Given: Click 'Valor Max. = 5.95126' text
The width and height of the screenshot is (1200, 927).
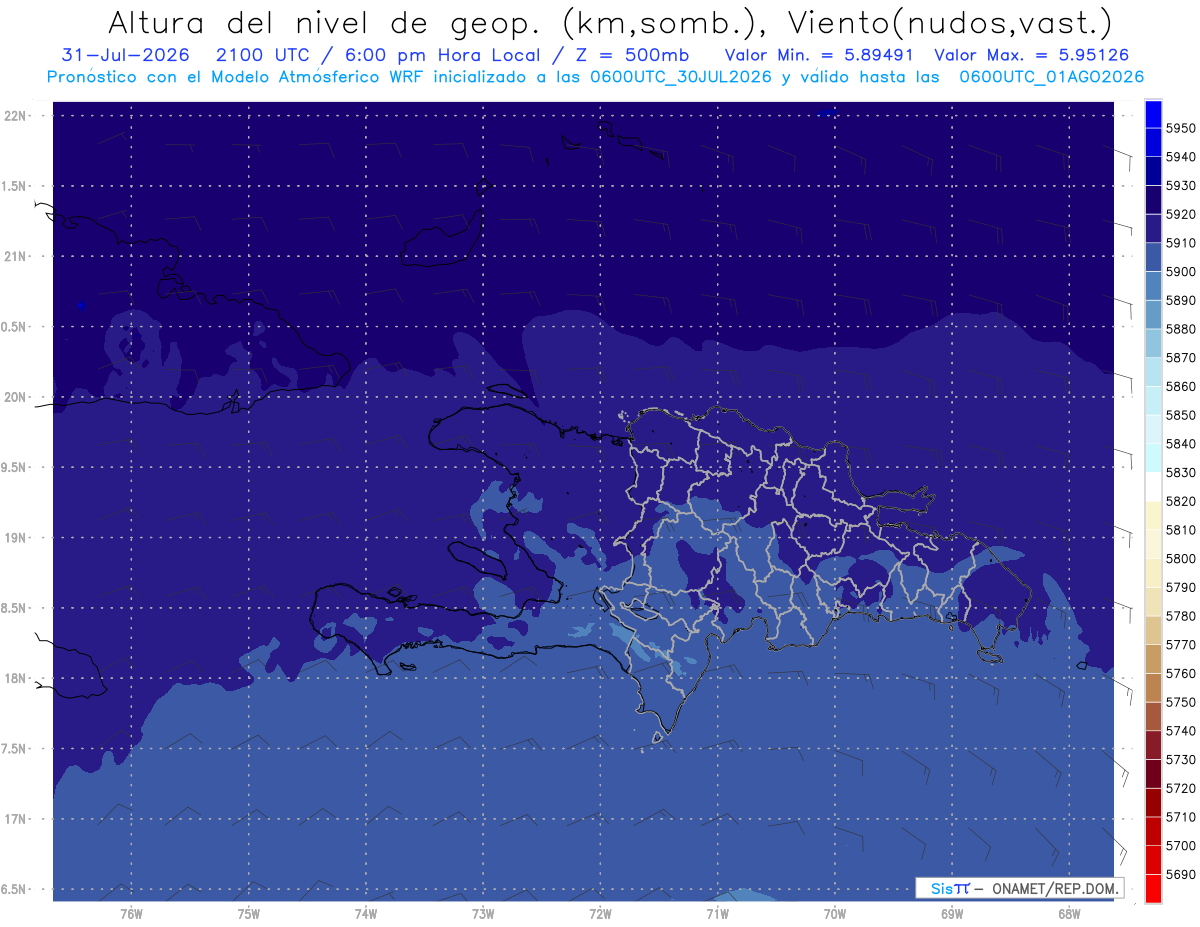Looking at the screenshot, I should click(1032, 56).
